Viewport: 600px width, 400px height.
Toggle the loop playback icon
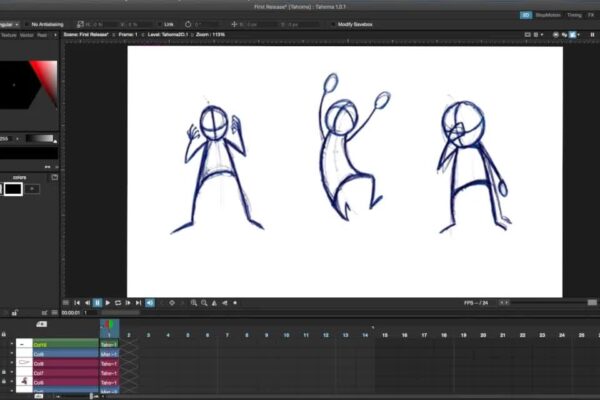click(x=118, y=302)
